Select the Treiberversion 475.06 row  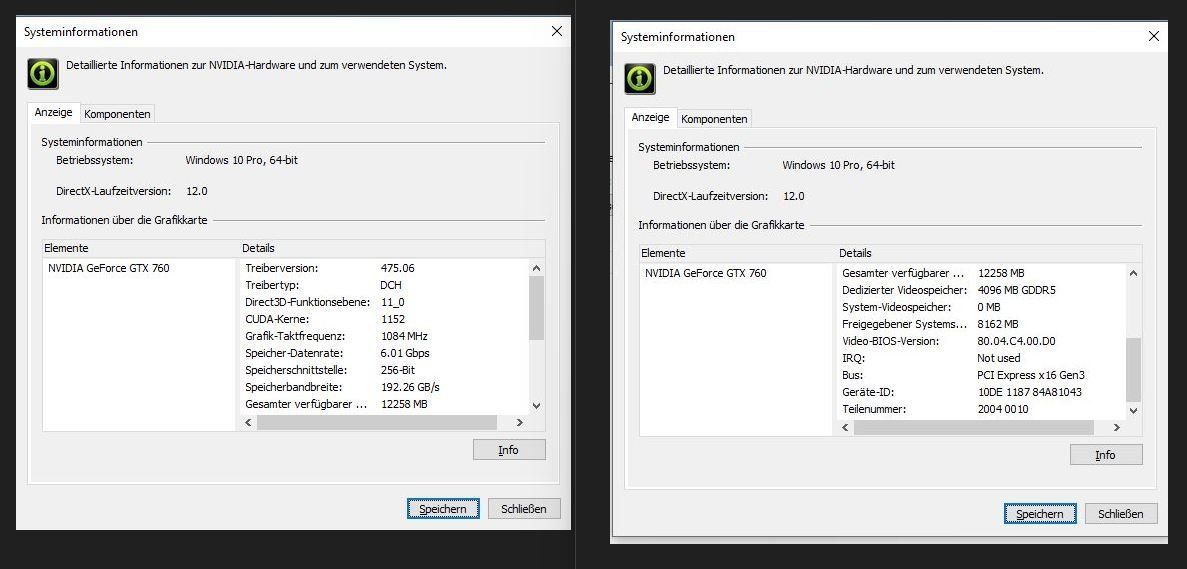tap(385, 268)
